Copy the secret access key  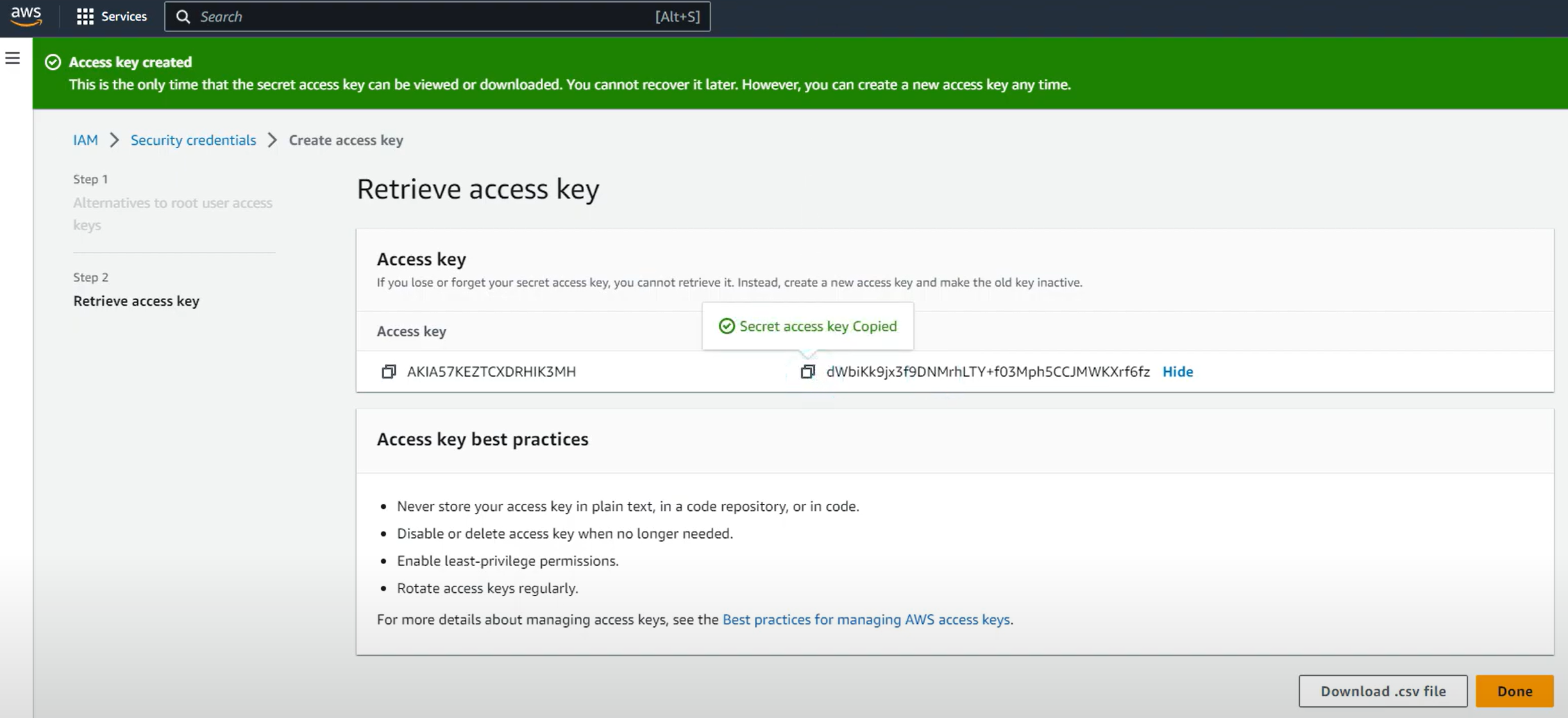(x=807, y=372)
